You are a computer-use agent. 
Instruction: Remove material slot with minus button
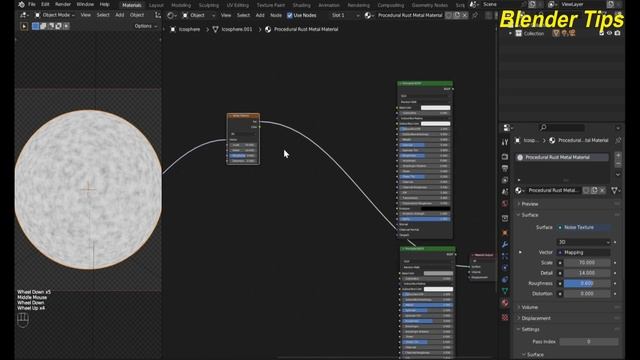tap(618, 164)
